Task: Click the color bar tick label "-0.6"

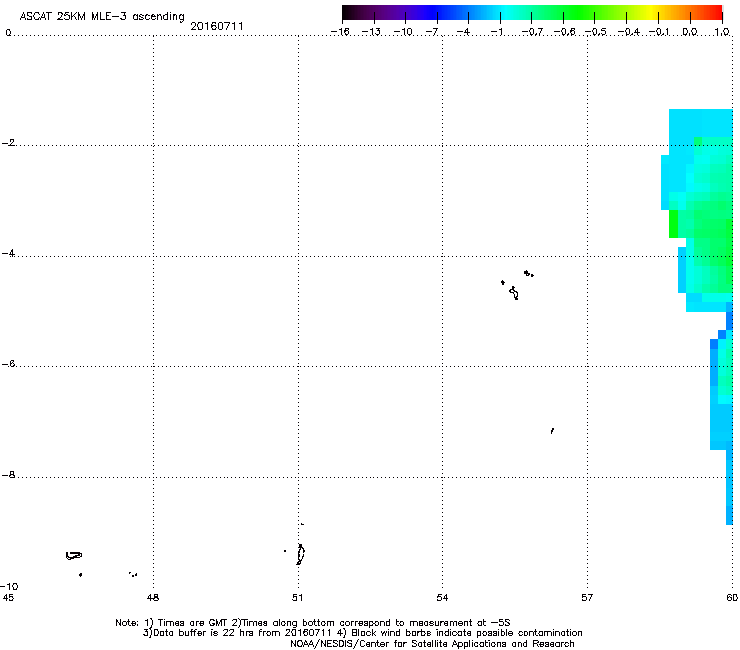Action: 564,32
